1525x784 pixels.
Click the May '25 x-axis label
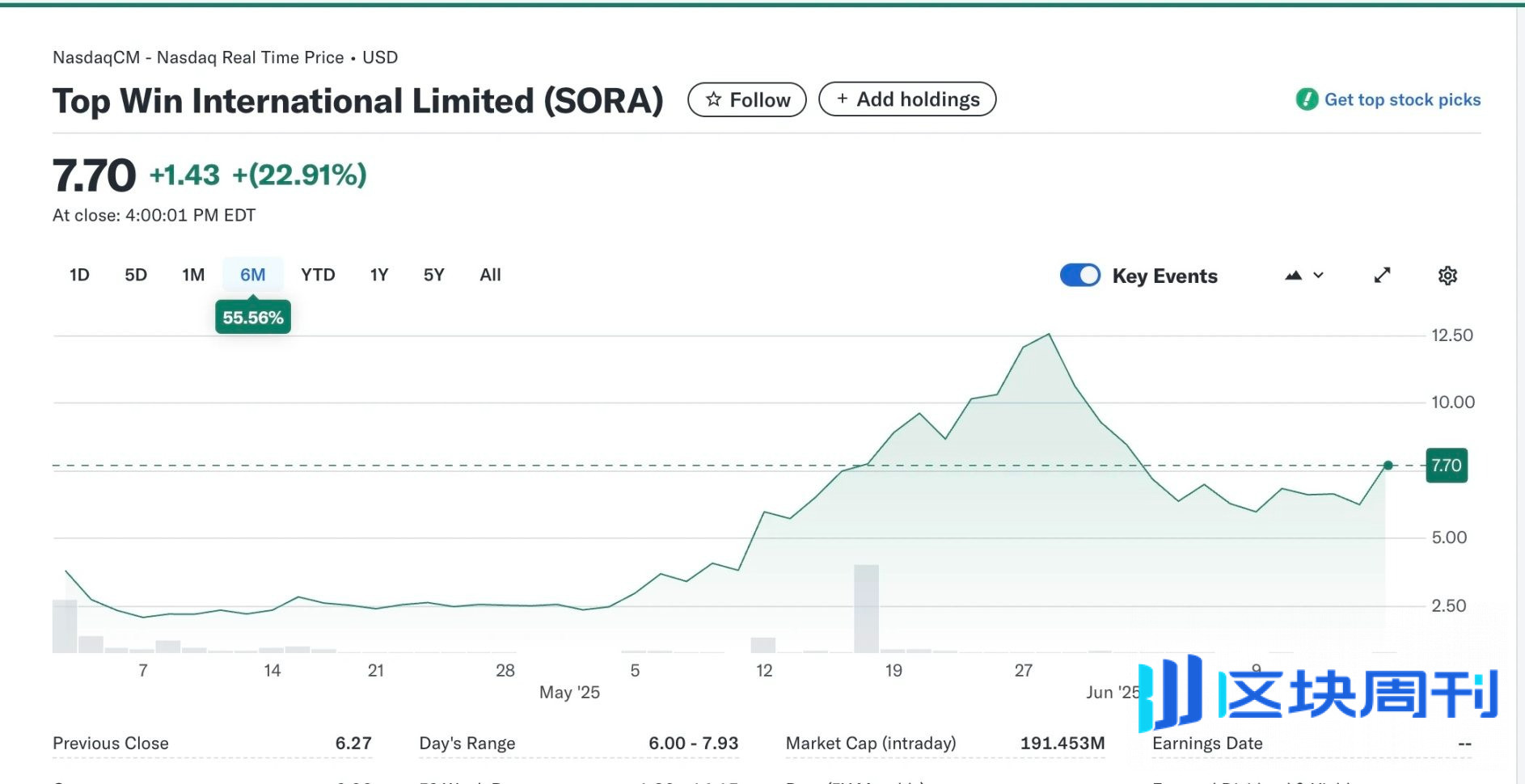tap(569, 693)
